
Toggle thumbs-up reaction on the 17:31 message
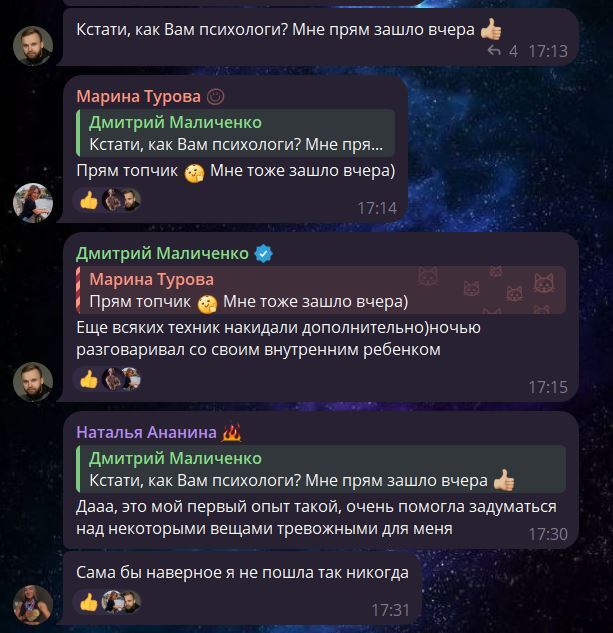[89, 602]
